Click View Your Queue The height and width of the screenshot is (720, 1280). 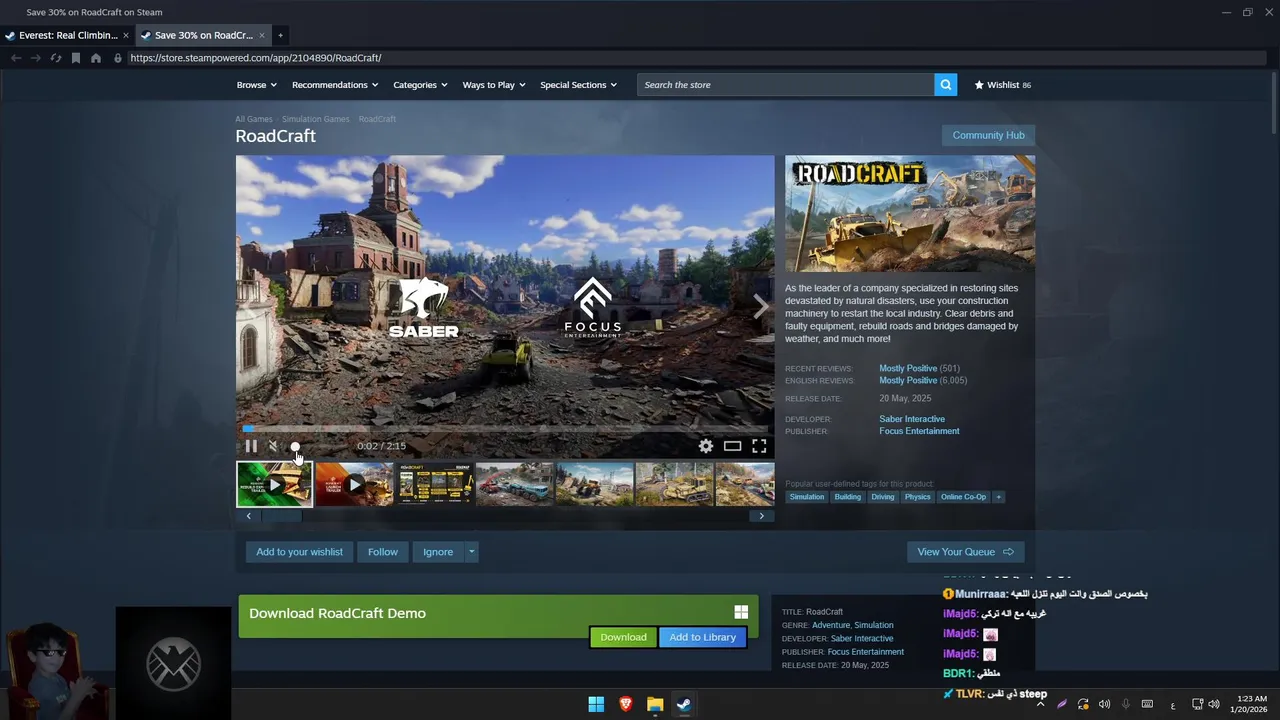(965, 552)
